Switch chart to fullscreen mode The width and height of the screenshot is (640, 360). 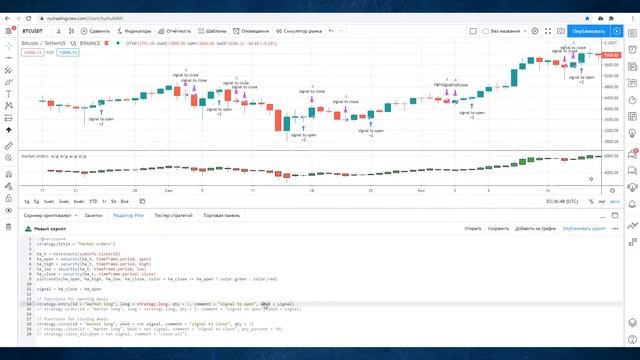(x=548, y=31)
